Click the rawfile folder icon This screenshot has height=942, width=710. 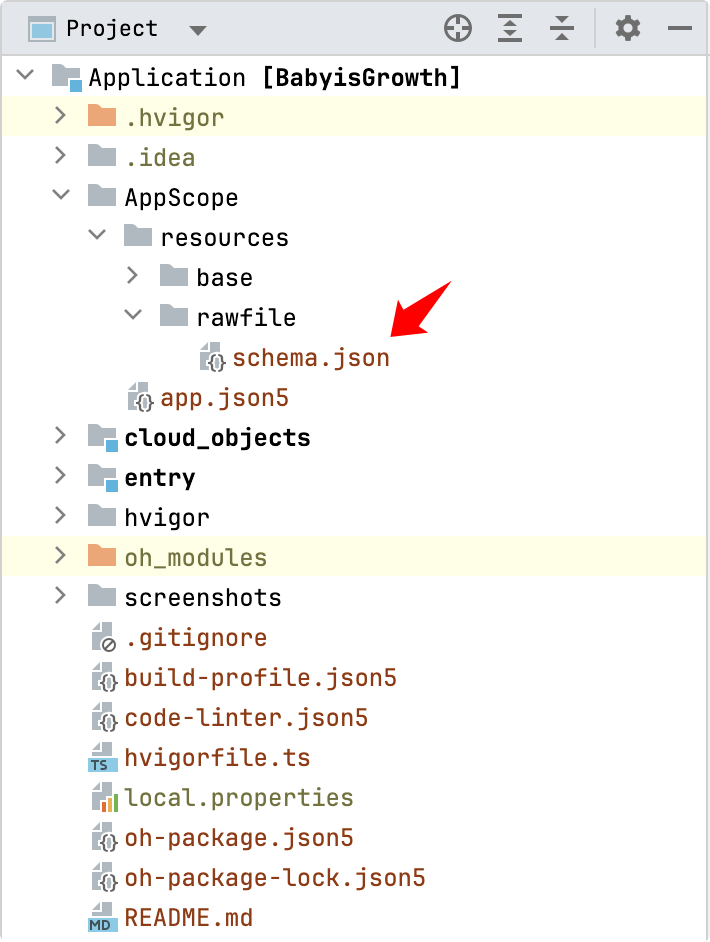[174, 315]
